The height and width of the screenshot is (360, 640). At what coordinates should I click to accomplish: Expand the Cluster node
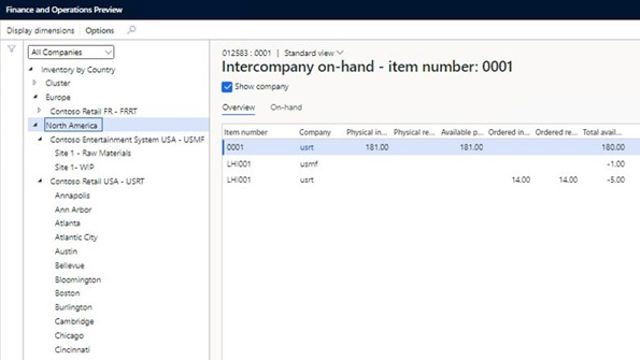35,83
